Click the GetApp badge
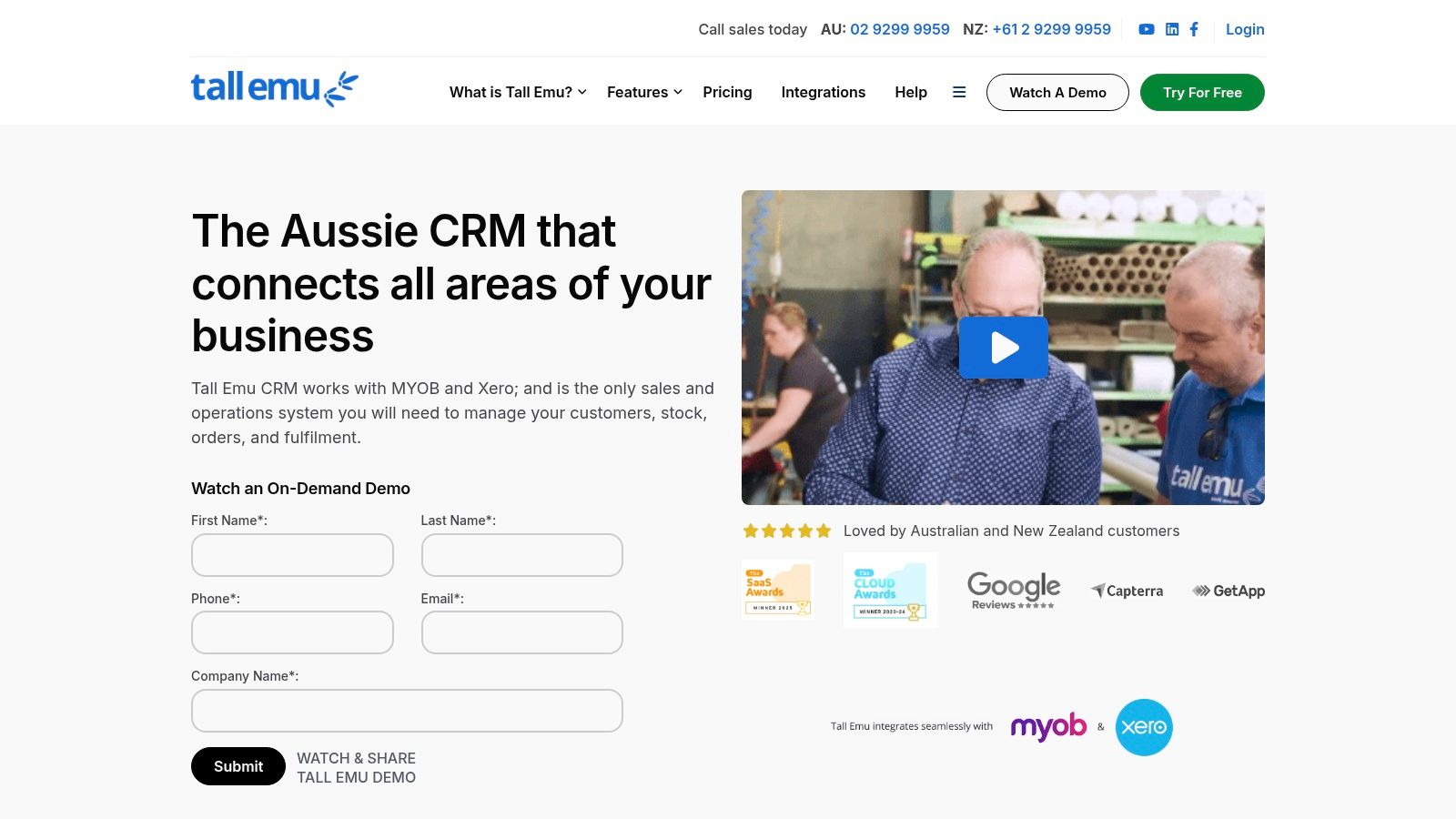The height and width of the screenshot is (819, 1456). pyautogui.click(x=1228, y=591)
